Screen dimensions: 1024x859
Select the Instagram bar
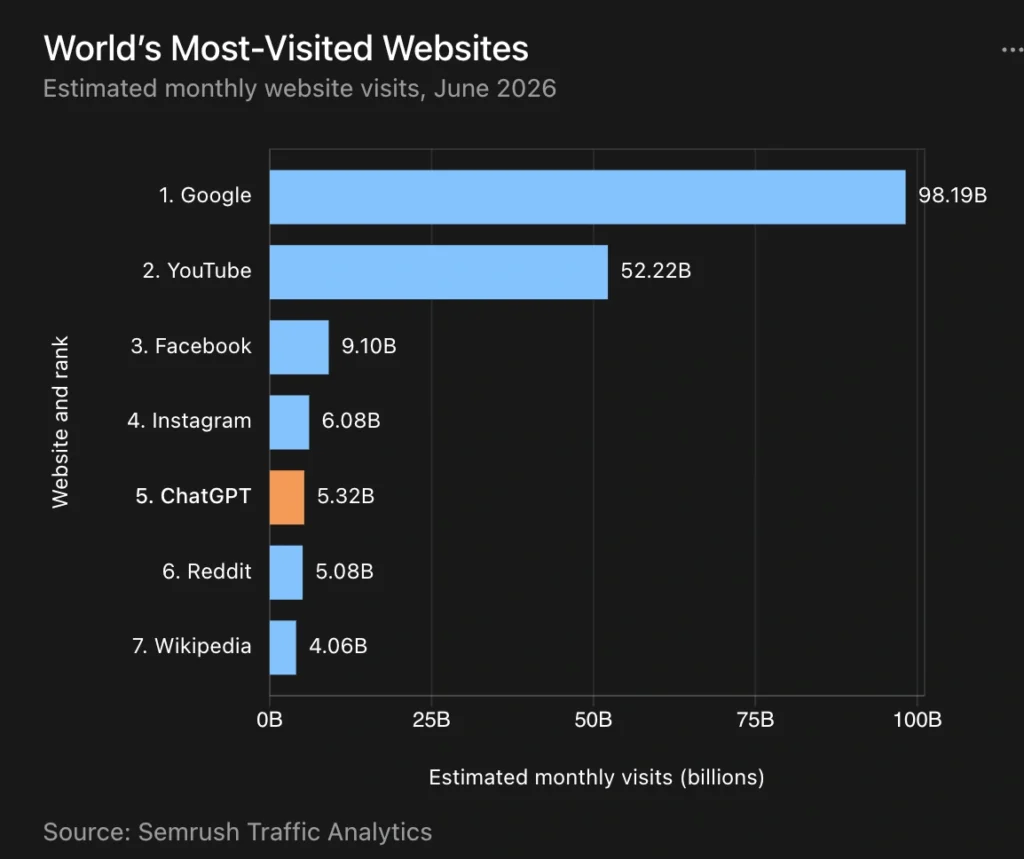point(289,423)
